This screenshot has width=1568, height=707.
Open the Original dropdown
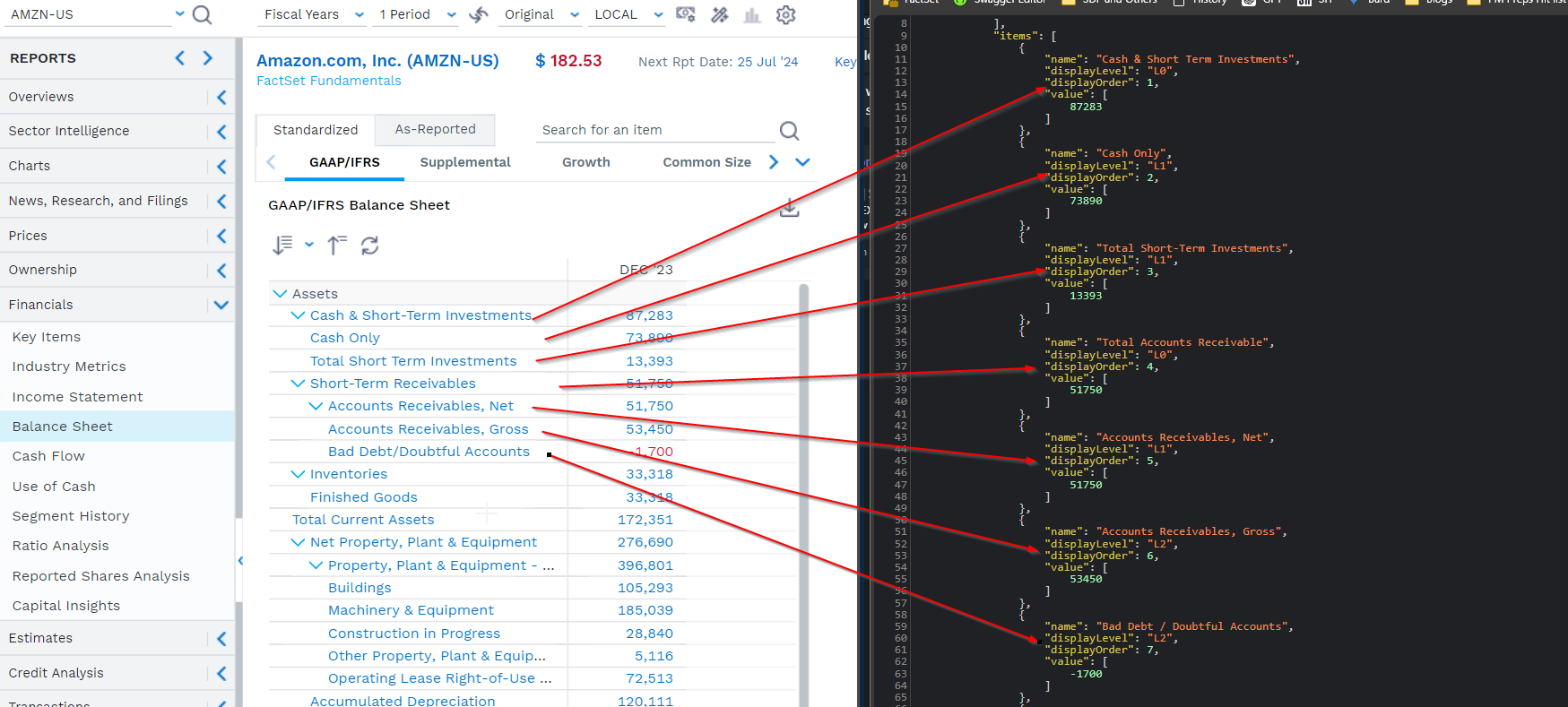(575, 14)
